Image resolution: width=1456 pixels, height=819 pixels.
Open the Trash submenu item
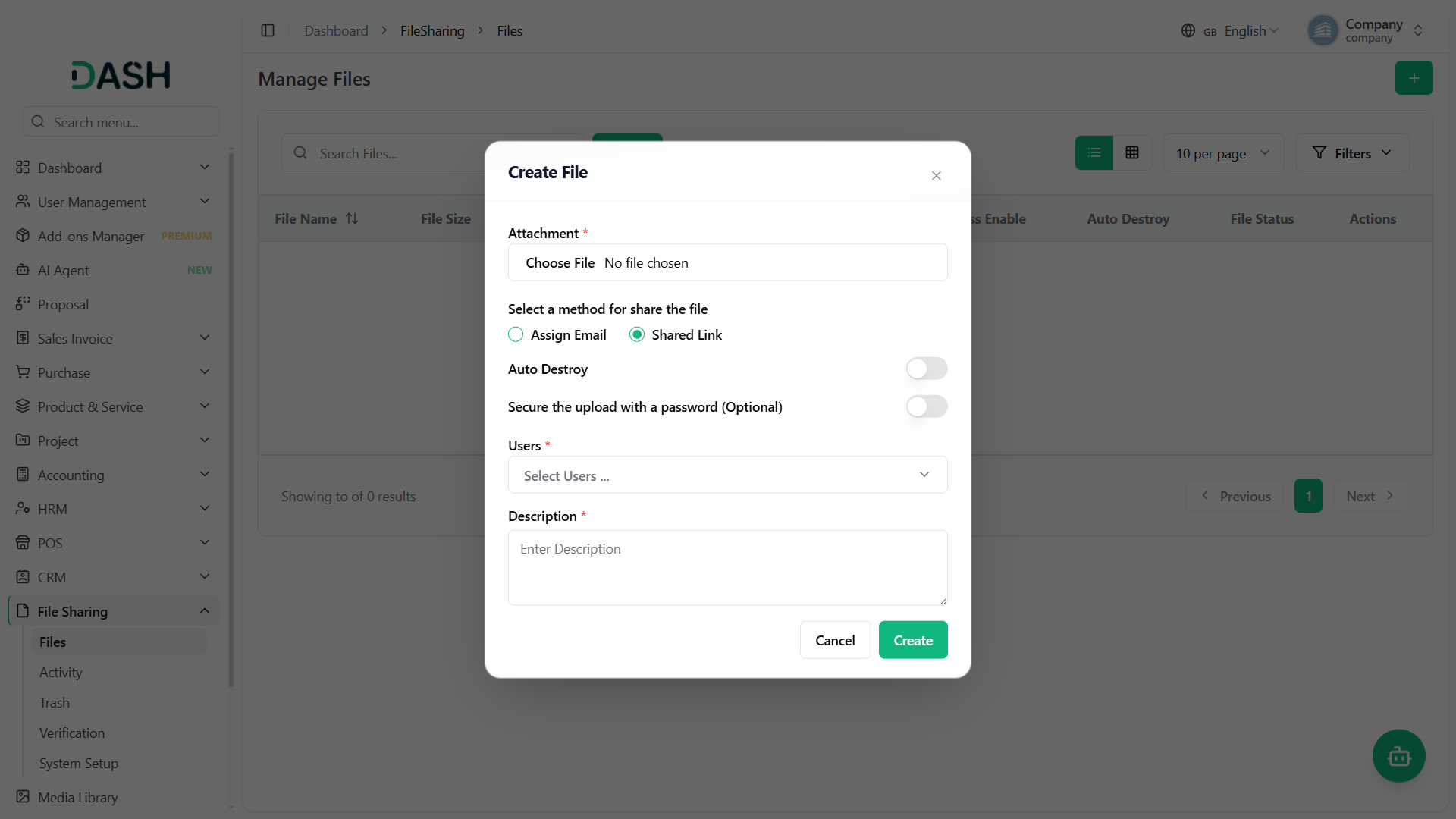(55, 702)
